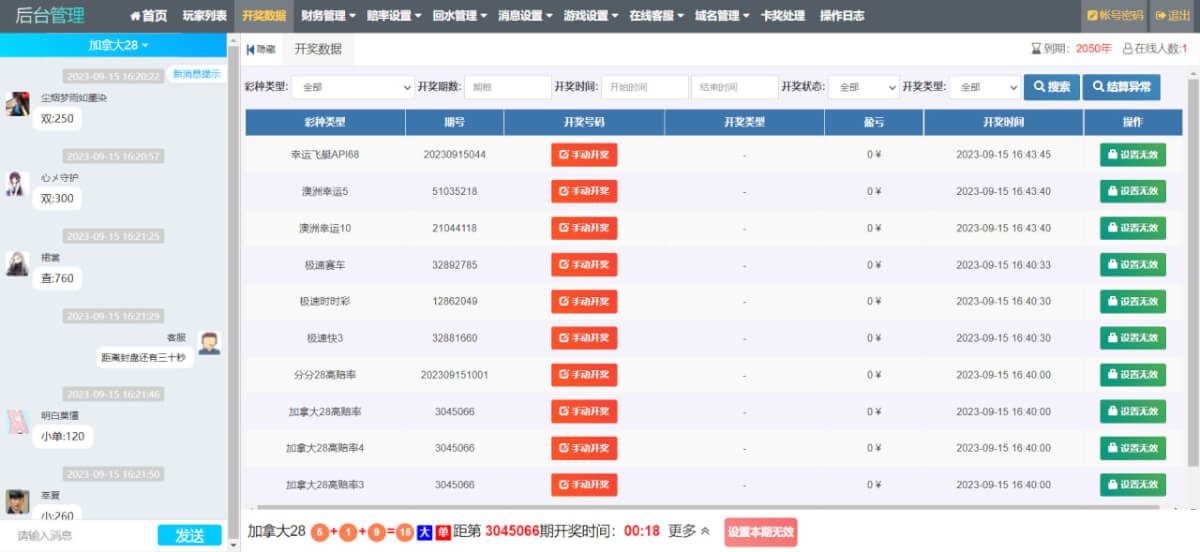Click 手动开奖 for 幸运飞艇API68 row
This screenshot has width=1200, height=552.
click(584, 154)
